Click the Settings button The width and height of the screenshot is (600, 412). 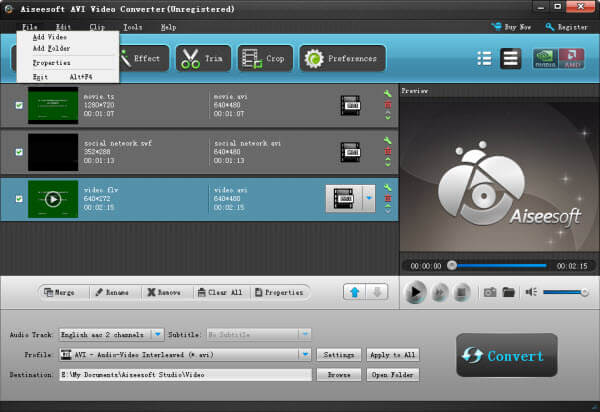coord(339,355)
